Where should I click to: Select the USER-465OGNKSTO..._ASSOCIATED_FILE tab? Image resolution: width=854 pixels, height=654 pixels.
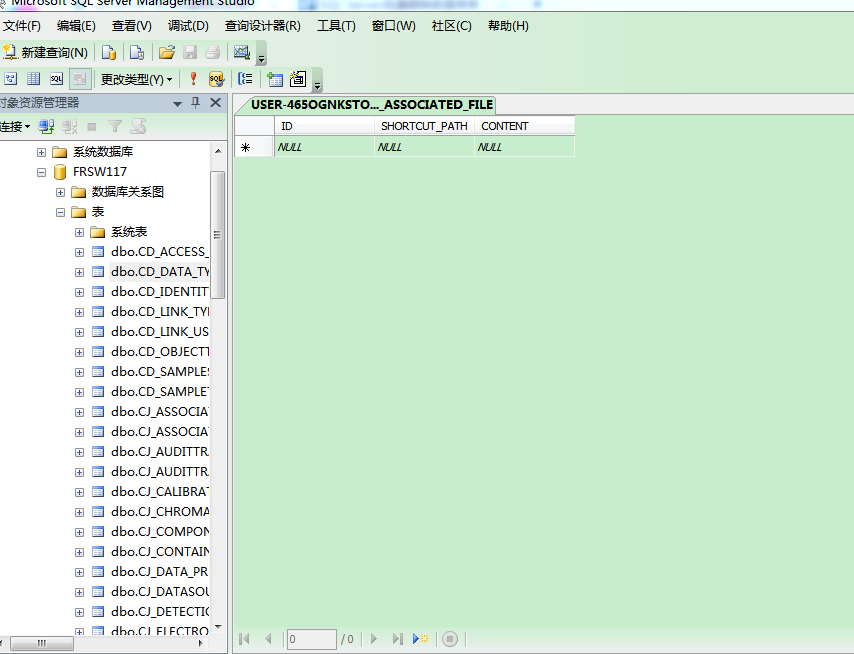tap(372, 105)
